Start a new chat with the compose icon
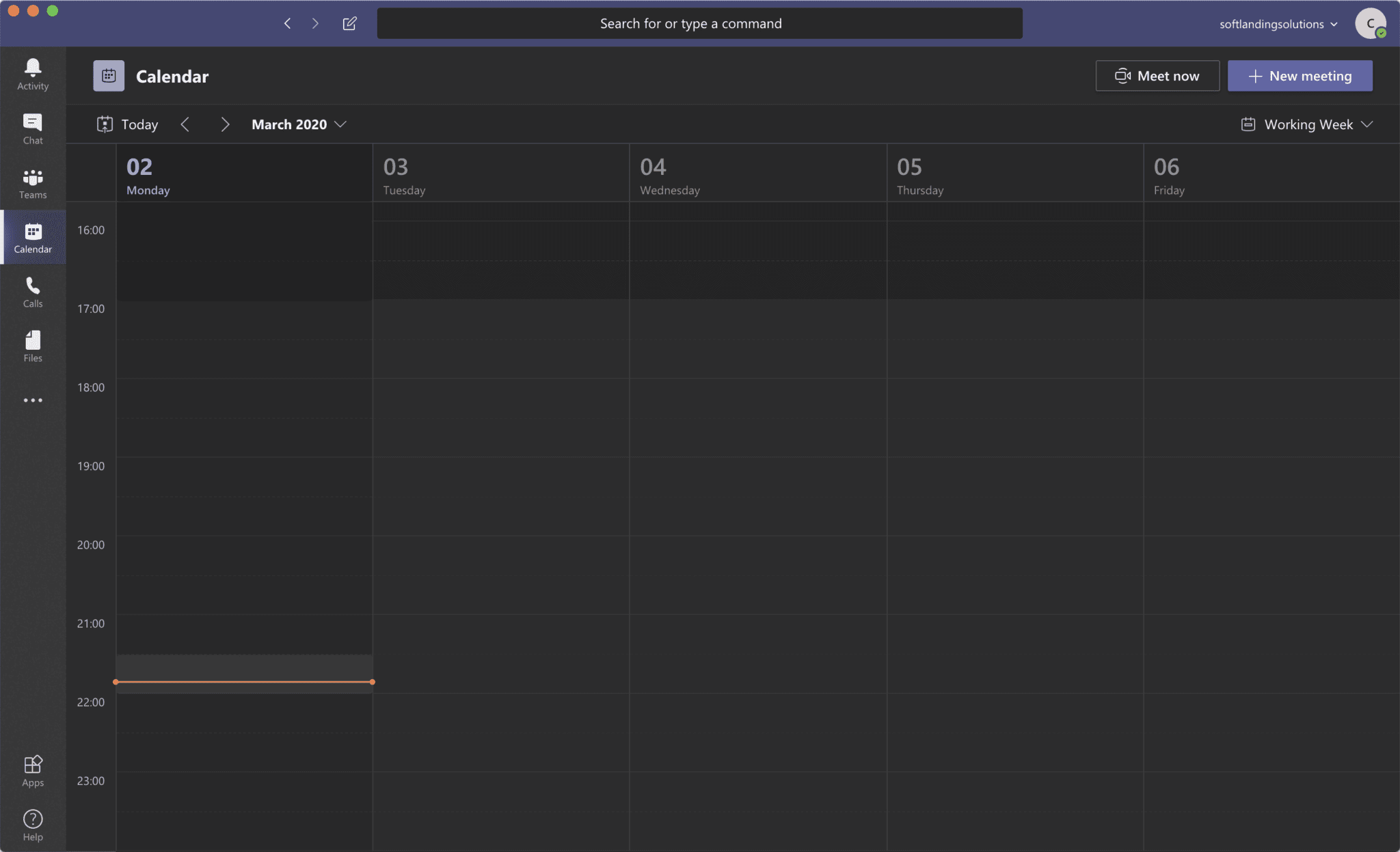The width and height of the screenshot is (1400, 852). (x=349, y=23)
